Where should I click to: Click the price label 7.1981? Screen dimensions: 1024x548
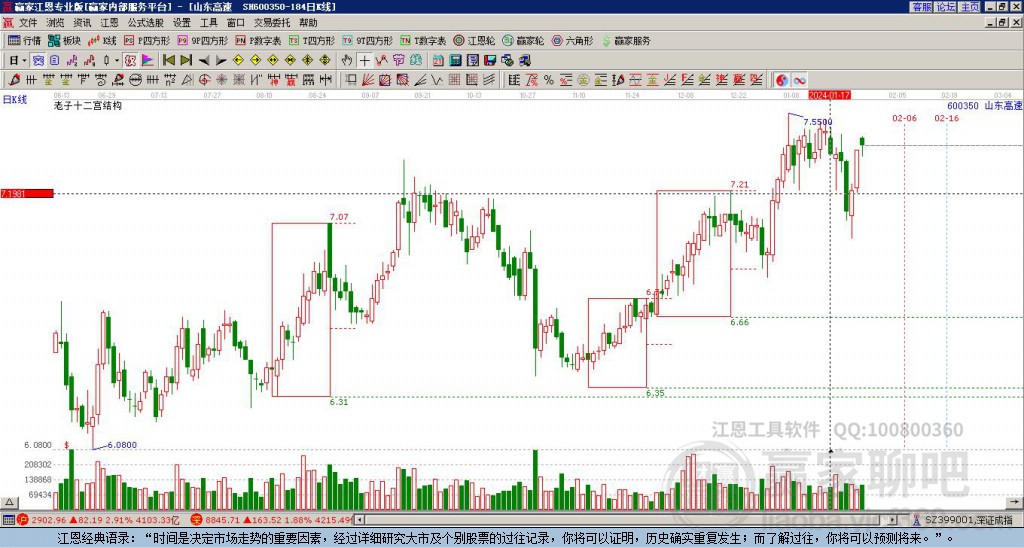[x=27, y=194]
